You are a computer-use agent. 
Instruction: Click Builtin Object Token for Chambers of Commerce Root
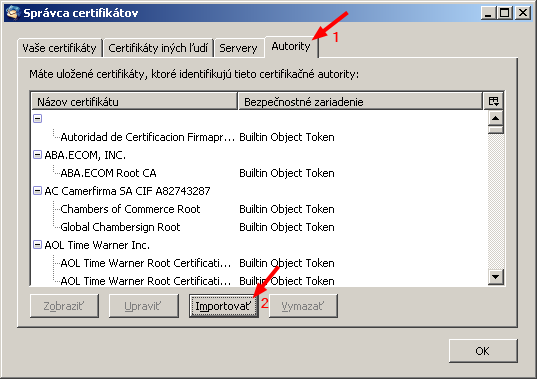[287, 209]
